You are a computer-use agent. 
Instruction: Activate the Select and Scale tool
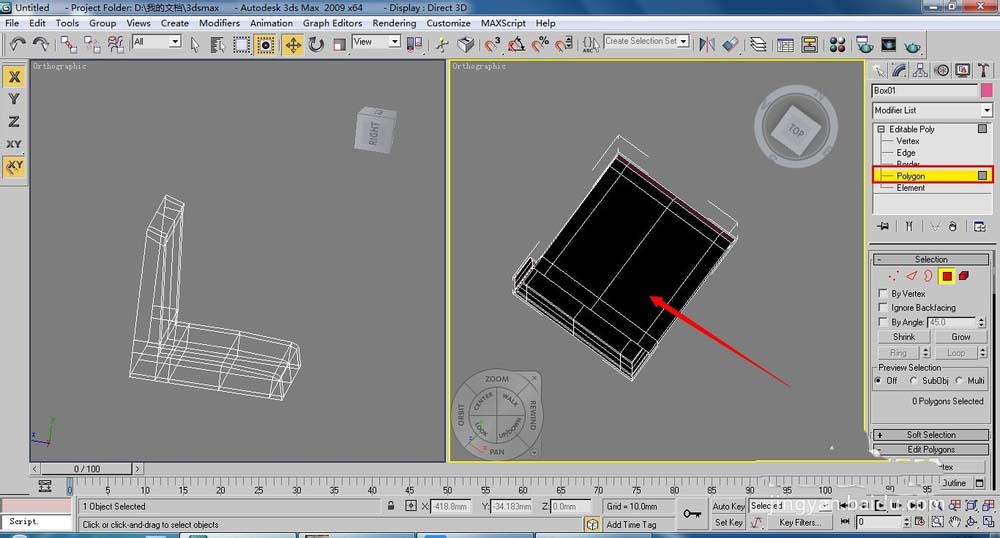pos(339,44)
